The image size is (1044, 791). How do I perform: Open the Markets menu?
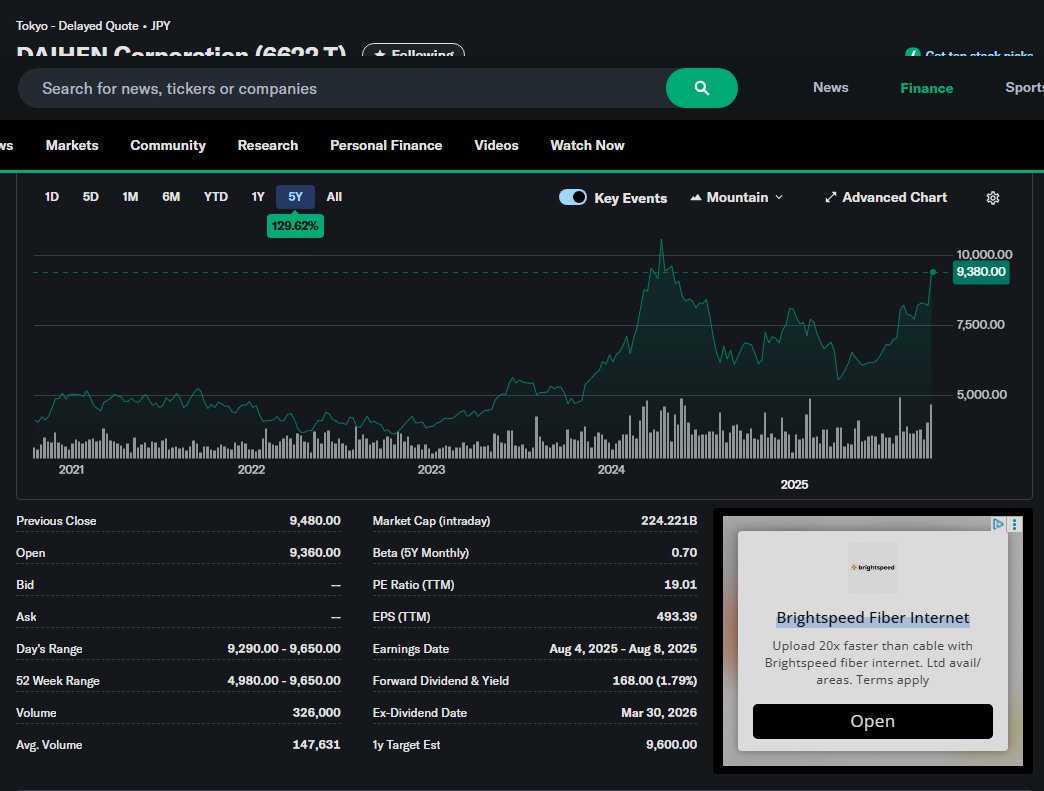pos(72,145)
